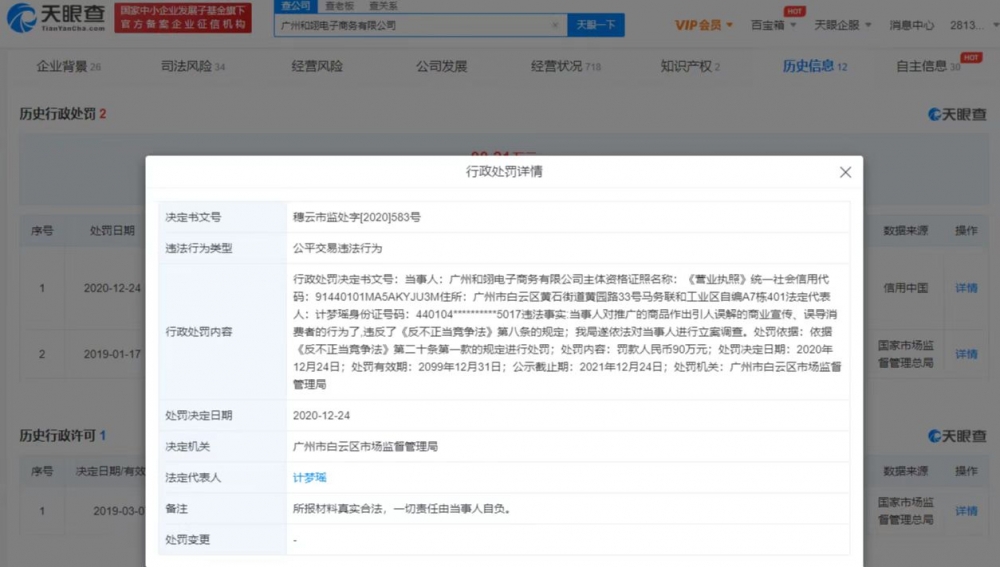The width and height of the screenshot is (1000, 567).
Task: Click the 行政处罚详情 dialog title
Action: 504,172
